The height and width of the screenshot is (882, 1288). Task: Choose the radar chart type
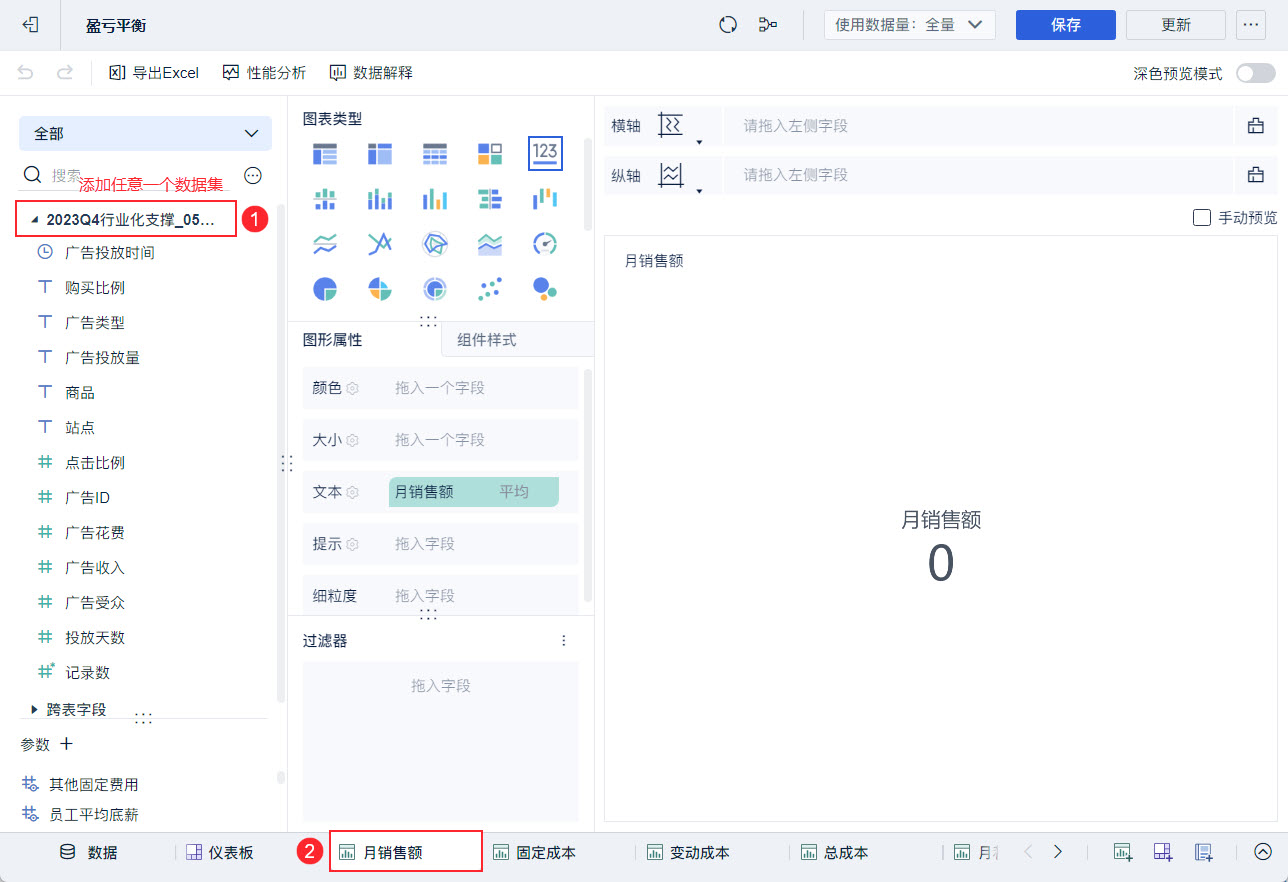click(x=435, y=244)
